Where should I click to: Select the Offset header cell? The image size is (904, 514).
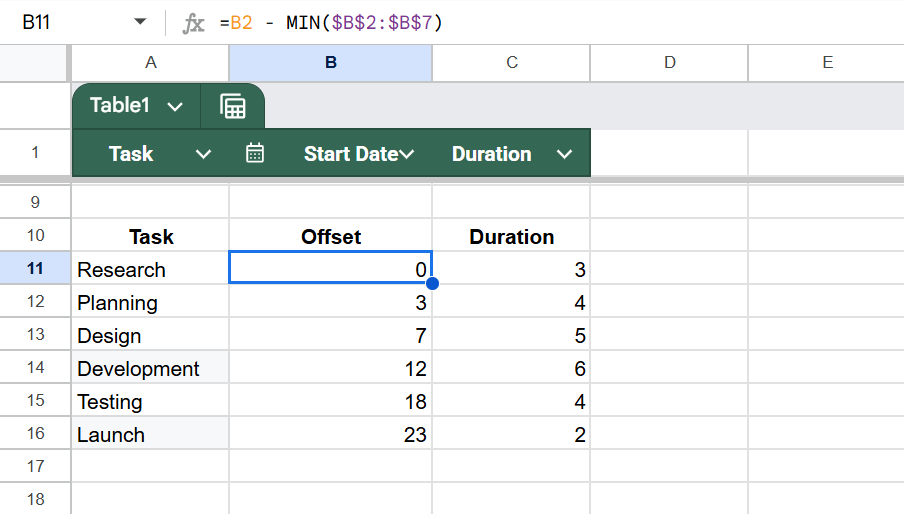point(330,236)
